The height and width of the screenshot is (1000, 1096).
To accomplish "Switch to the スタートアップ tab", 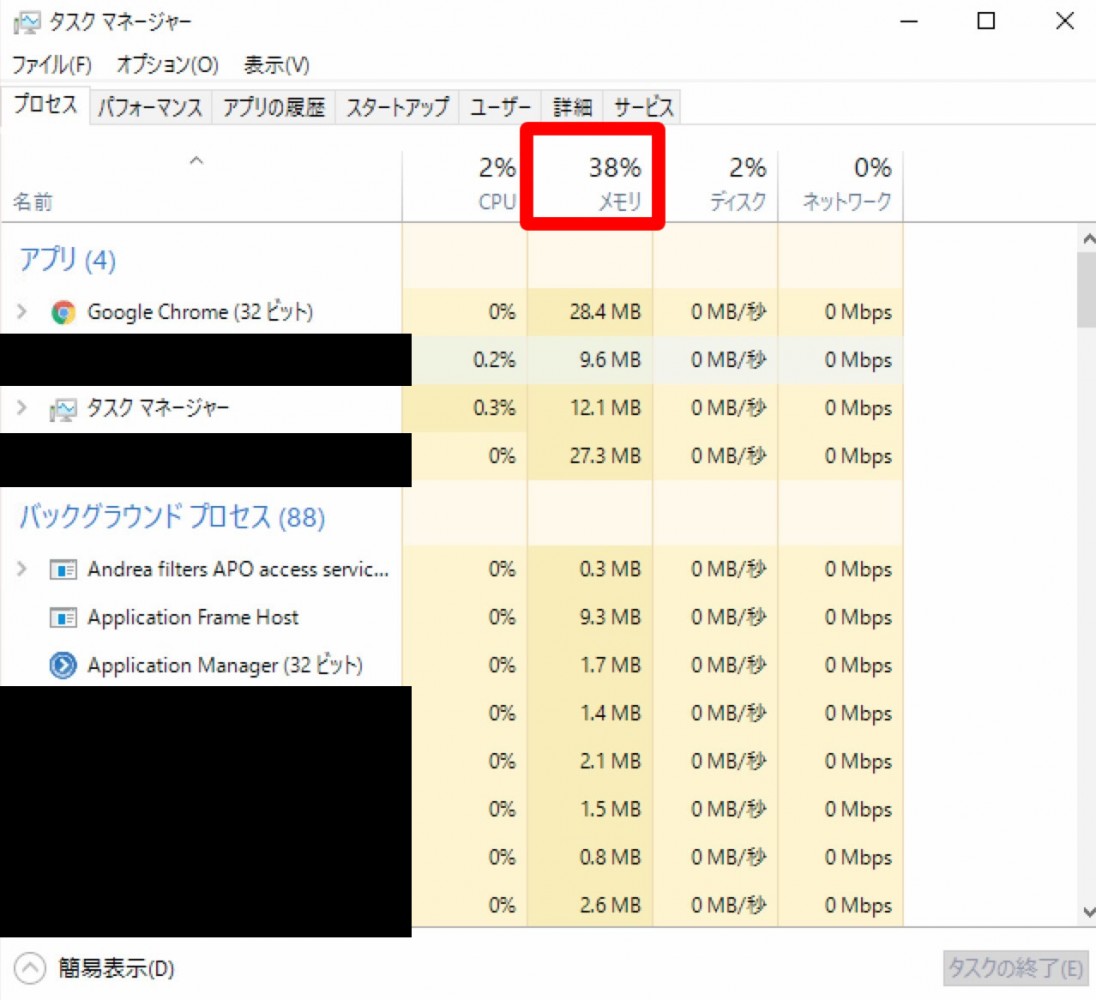I will click(x=397, y=107).
